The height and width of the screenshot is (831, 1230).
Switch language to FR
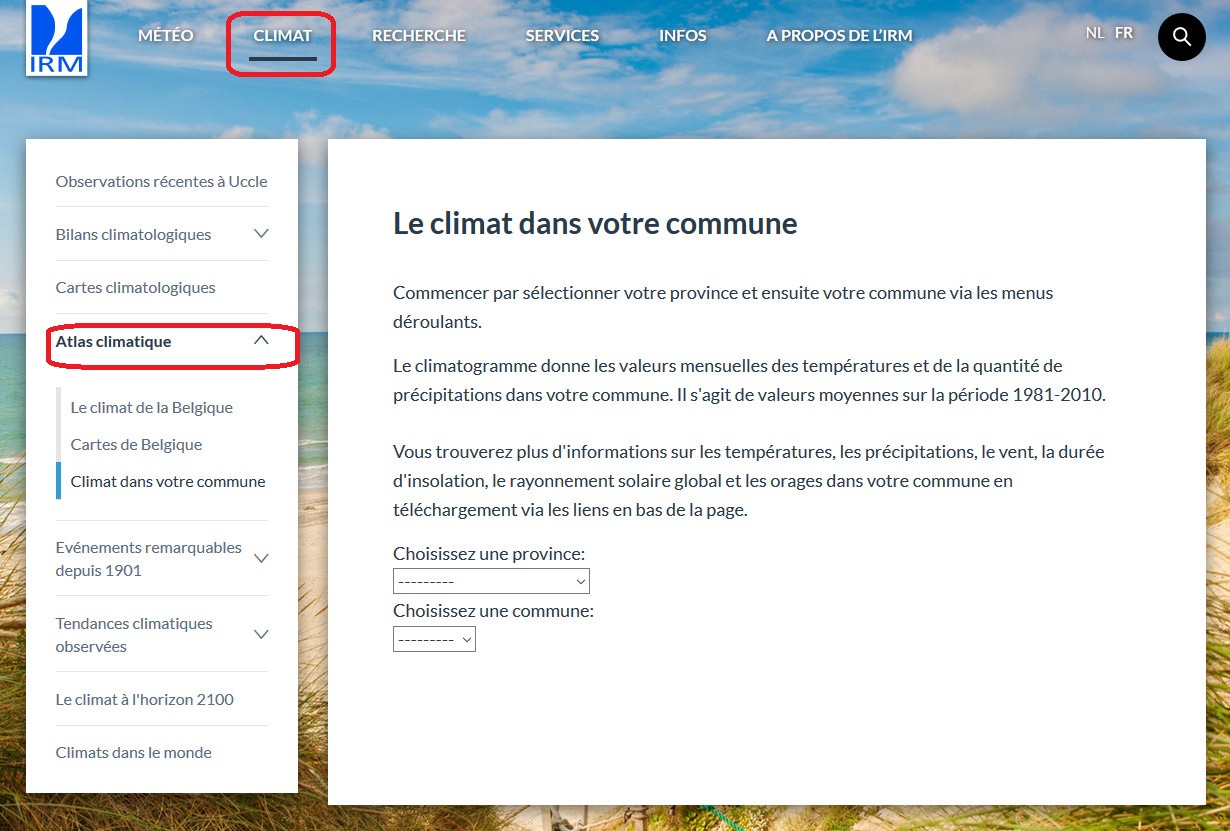(1124, 33)
